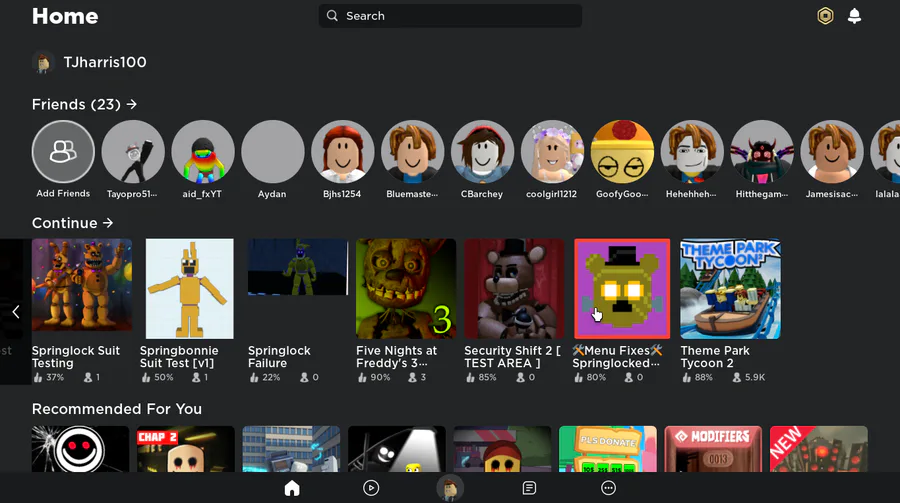900x503 pixels.
Task: Go to the Discover play tab
Action: [x=371, y=488]
